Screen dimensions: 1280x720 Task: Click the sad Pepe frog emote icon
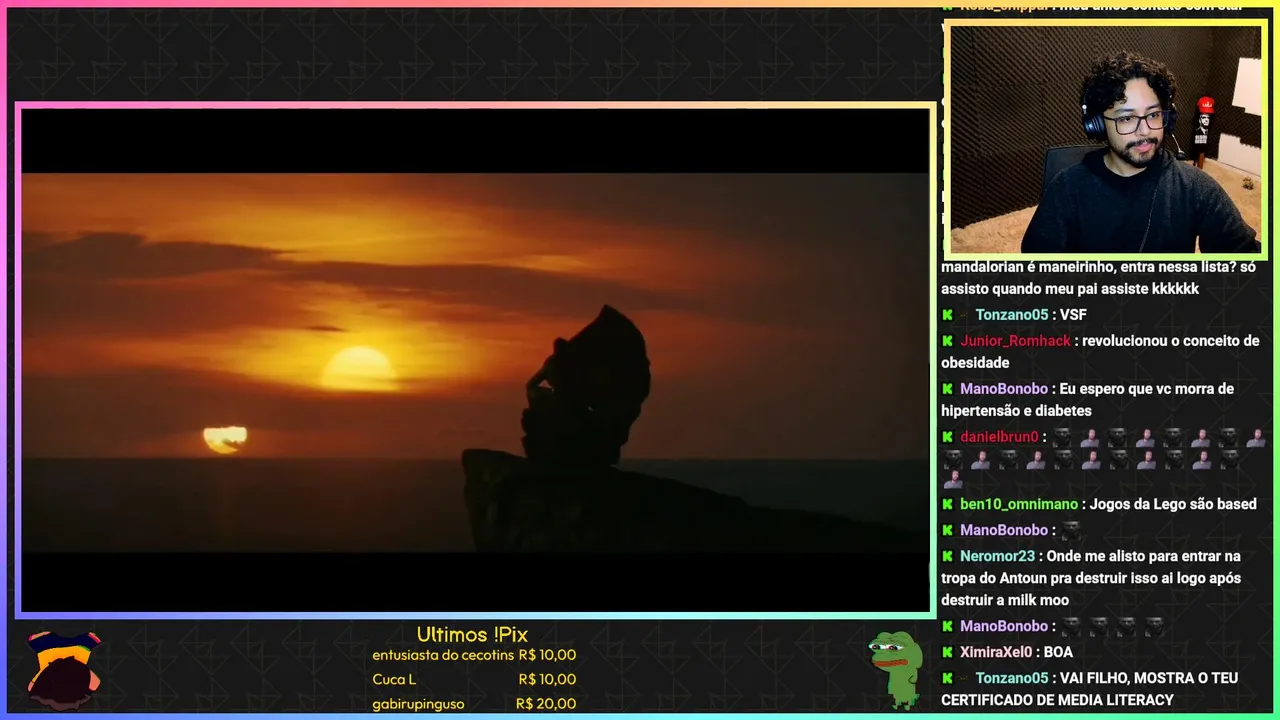coord(894,669)
